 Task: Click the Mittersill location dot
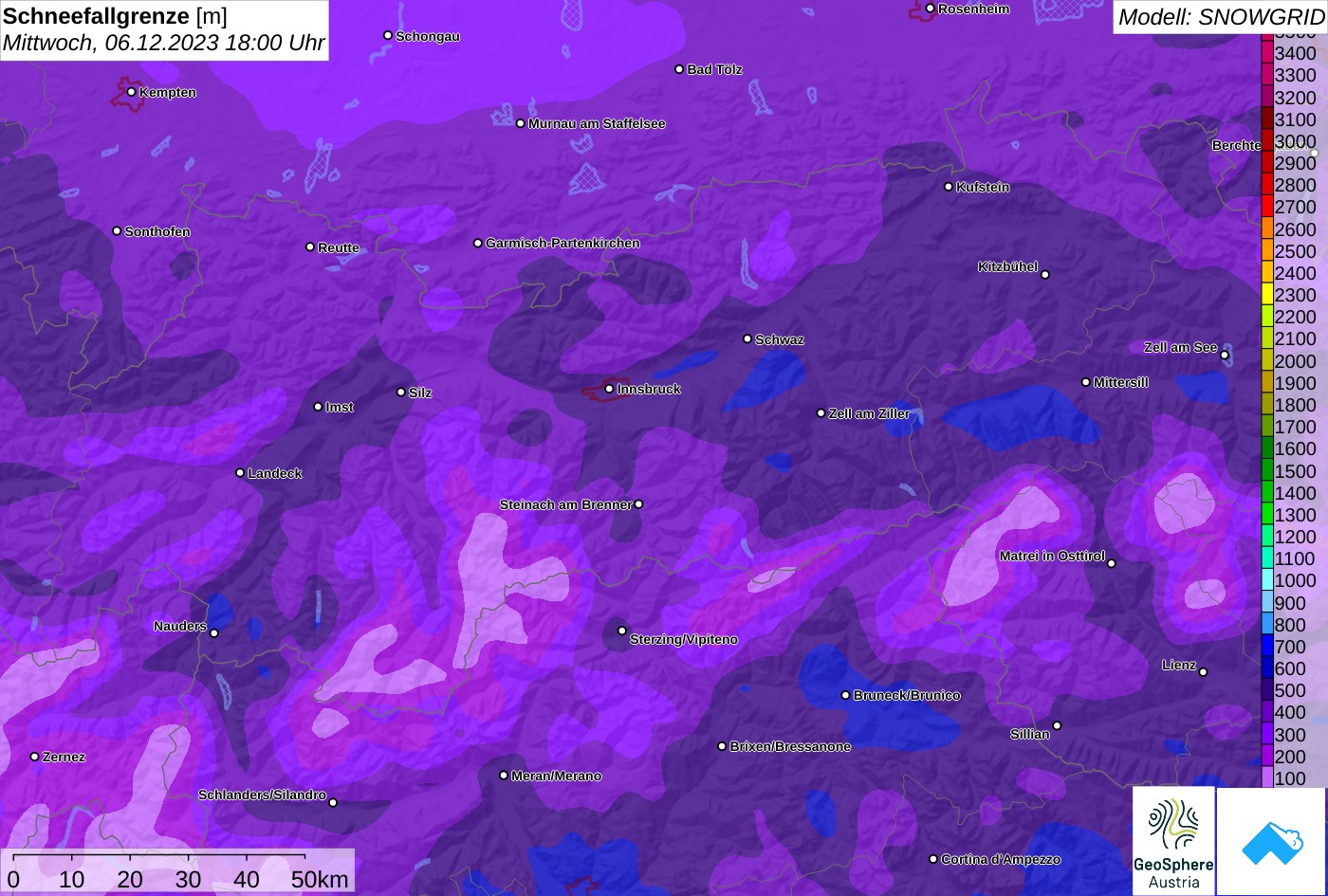(x=1085, y=382)
